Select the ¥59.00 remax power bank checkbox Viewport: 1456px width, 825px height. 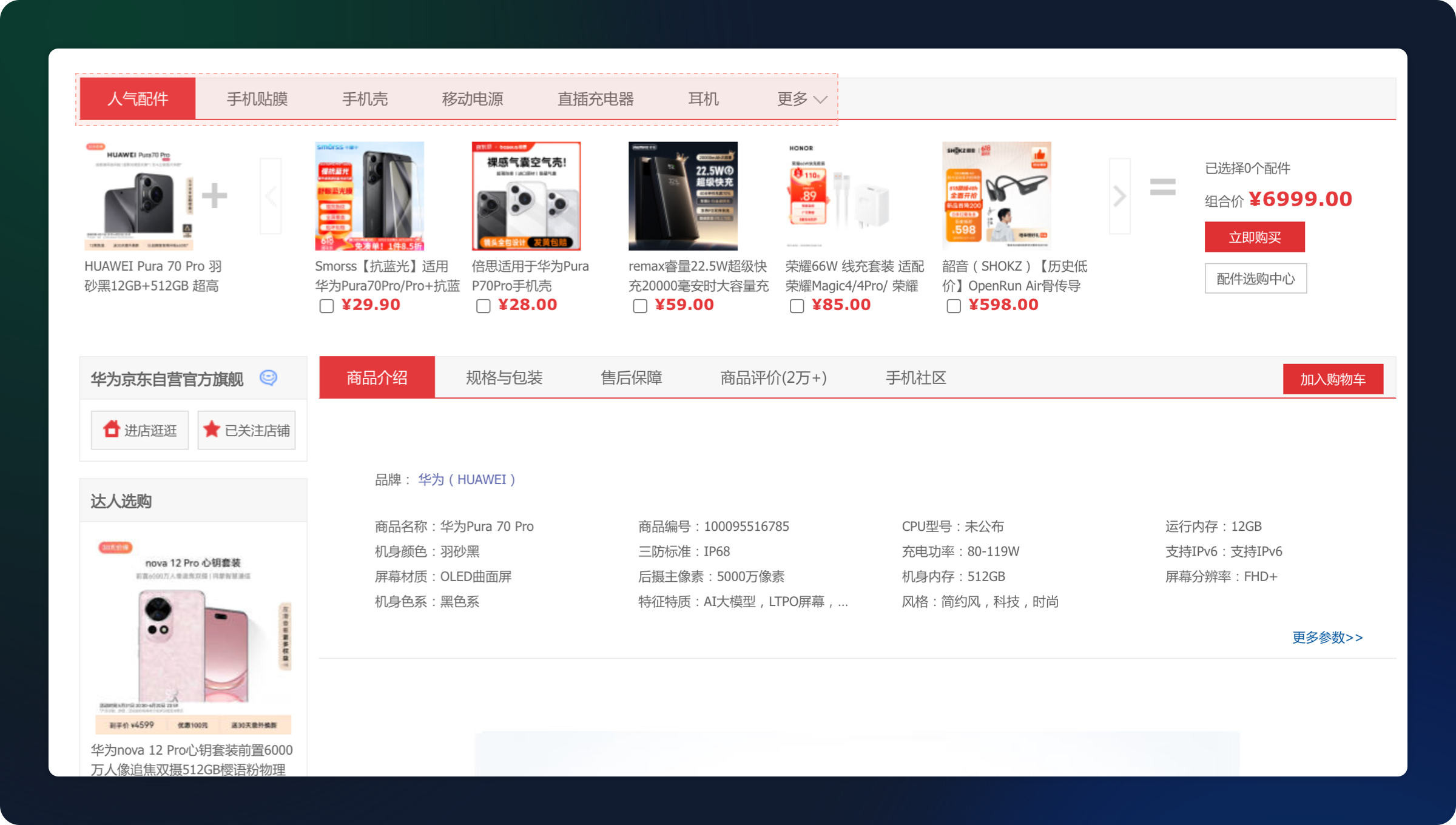pos(640,306)
